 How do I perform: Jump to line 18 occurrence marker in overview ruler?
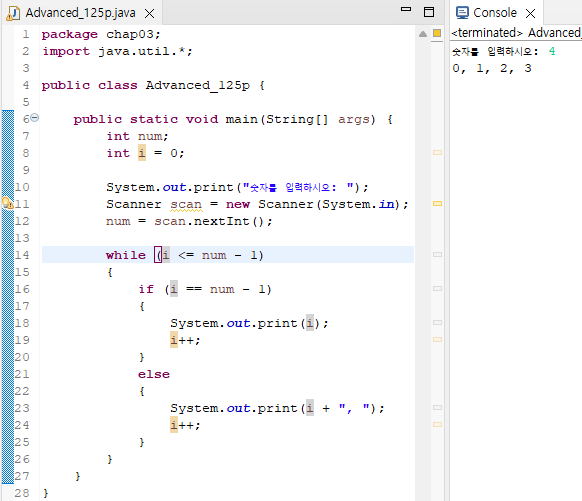(438, 322)
